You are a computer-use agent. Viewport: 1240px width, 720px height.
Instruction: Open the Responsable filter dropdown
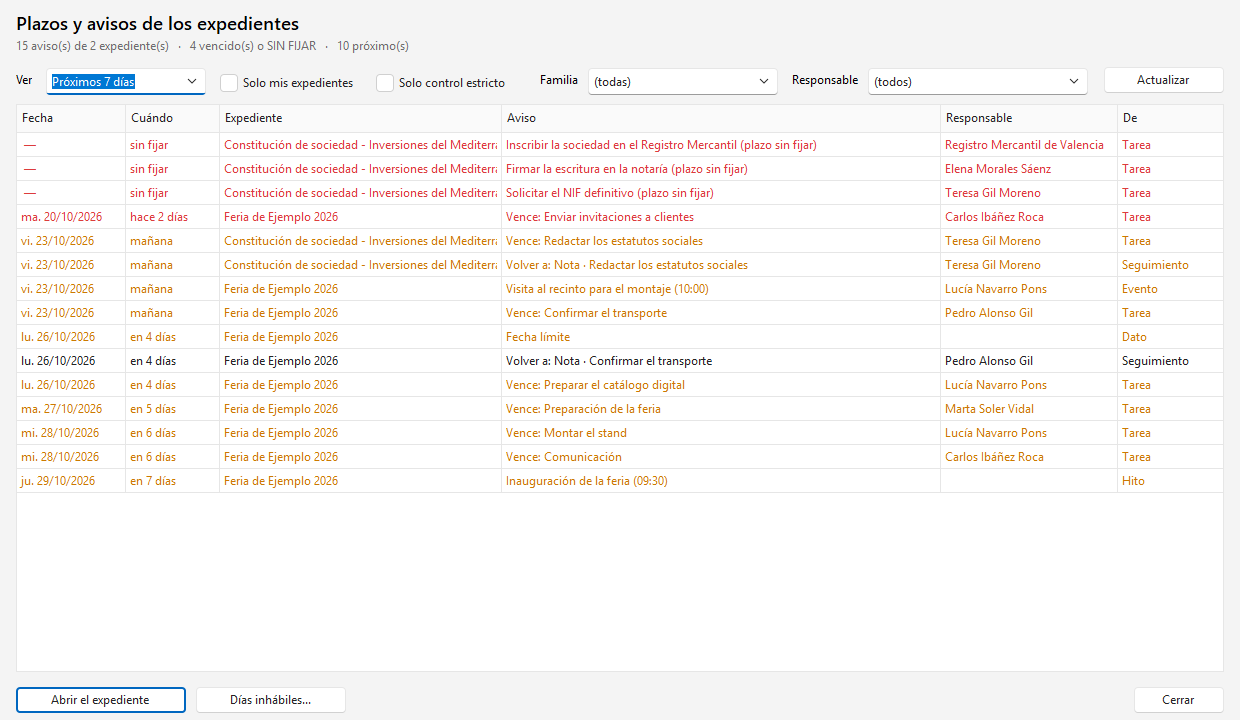click(x=978, y=82)
